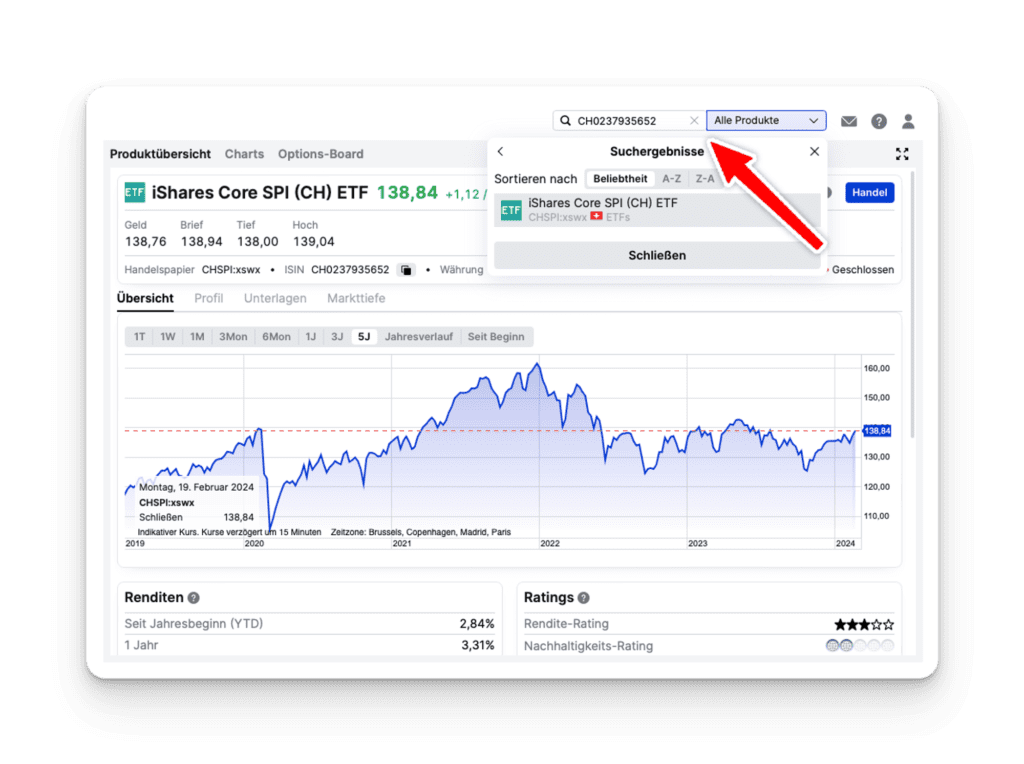Viewport: 1024px width, 764px height.
Task: Click the 1 Jahr return value 3,31%
Action: (x=478, y=646)
